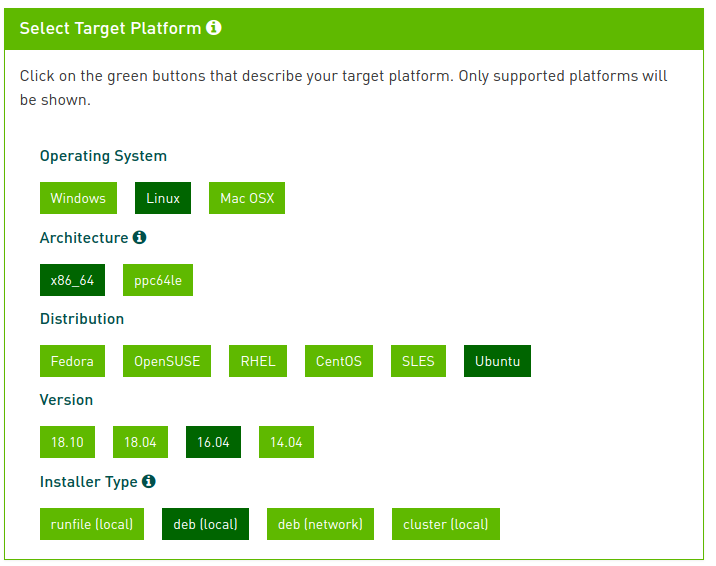
Task: Select the Ubuntu distribution
Action: click(x=497, y=361)
